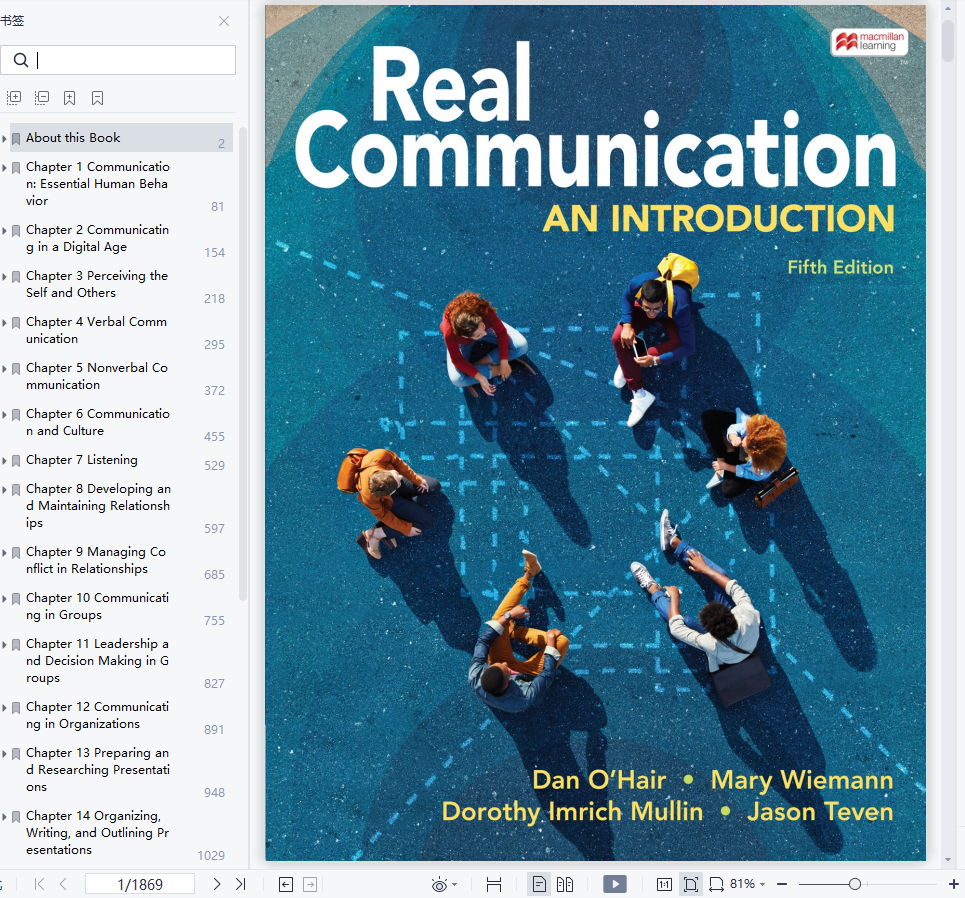Go to next page arrow
Viewport: 965px width, 898px height.
[217, 884]
